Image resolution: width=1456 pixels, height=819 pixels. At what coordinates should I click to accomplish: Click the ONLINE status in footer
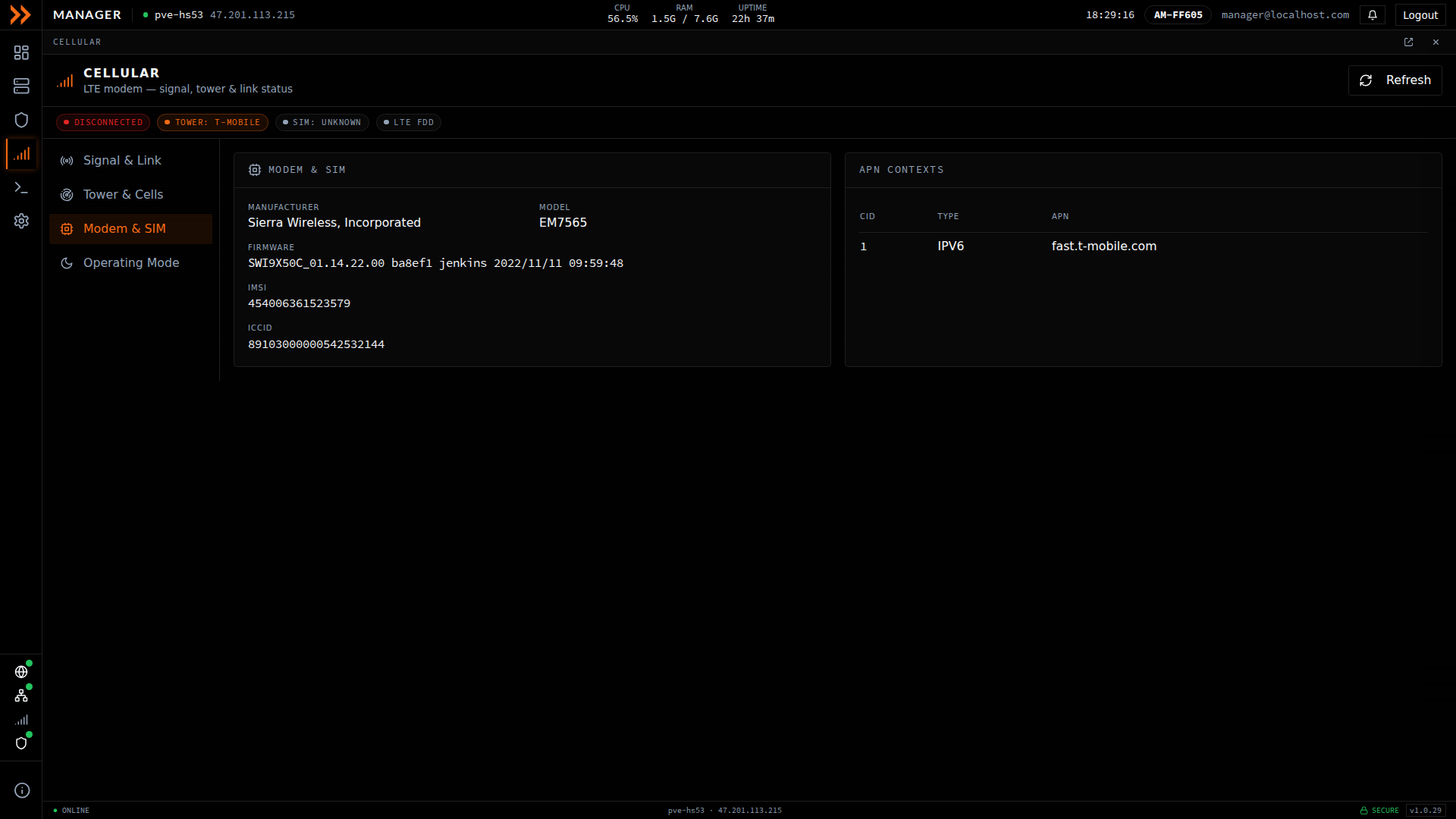tap(71, 811)
